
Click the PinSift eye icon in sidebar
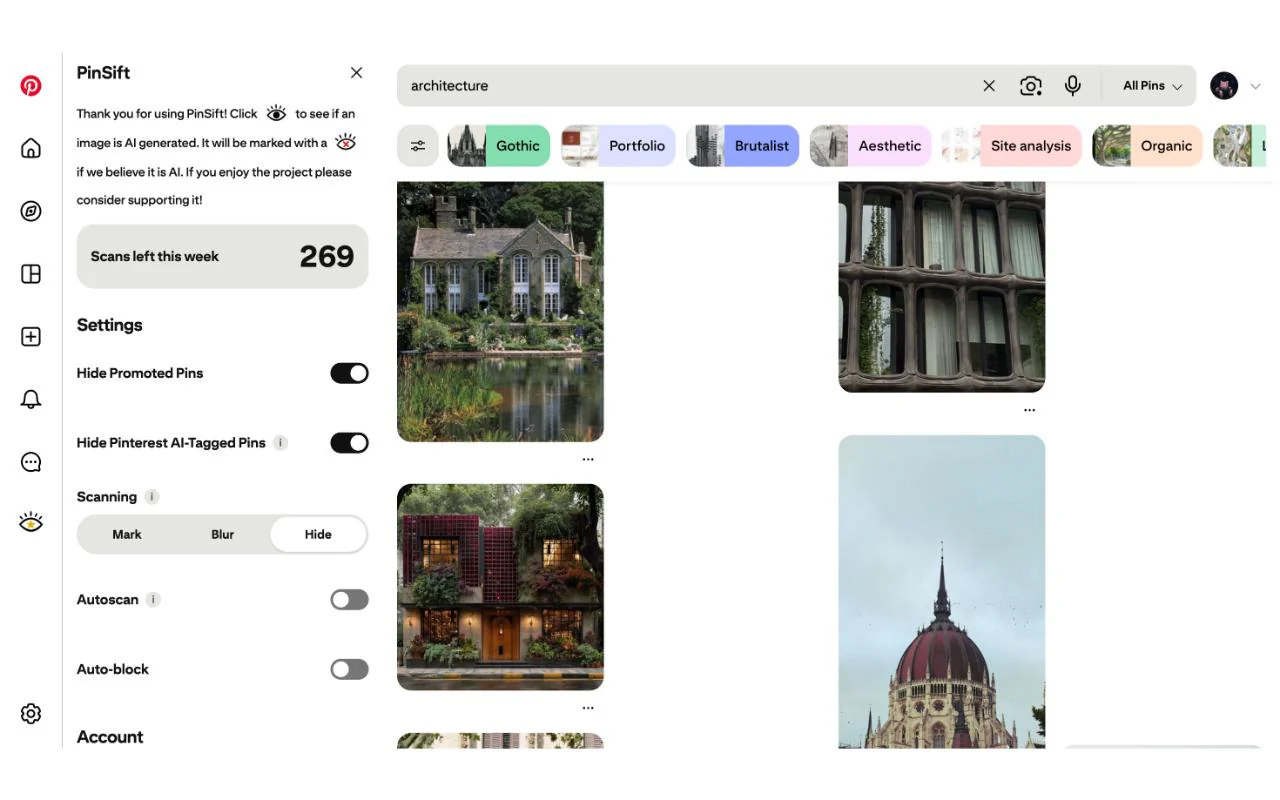pos(31,522)
